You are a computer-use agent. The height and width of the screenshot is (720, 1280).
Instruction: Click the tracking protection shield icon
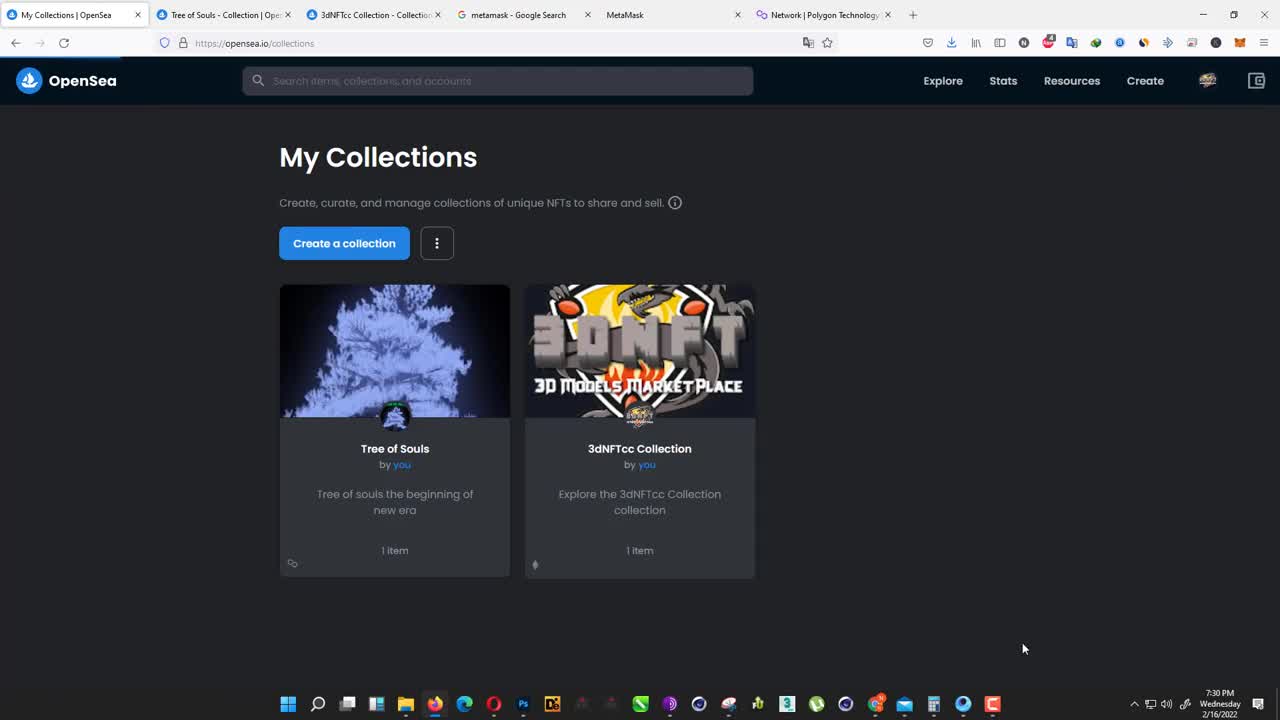(x=165, y=43)
